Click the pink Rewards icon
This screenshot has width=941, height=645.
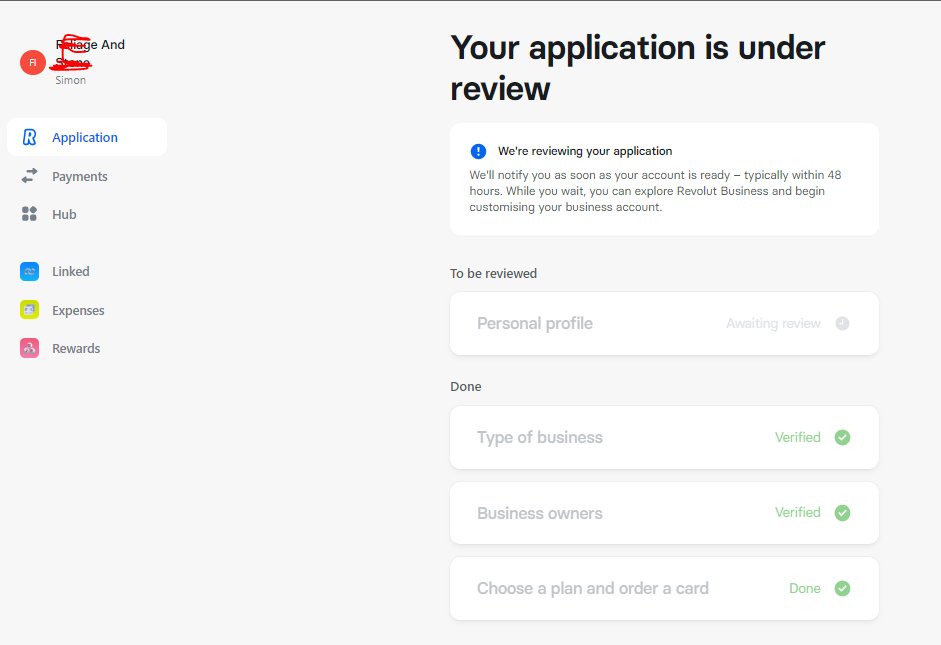pyautogui.click(x=30, y=348)
